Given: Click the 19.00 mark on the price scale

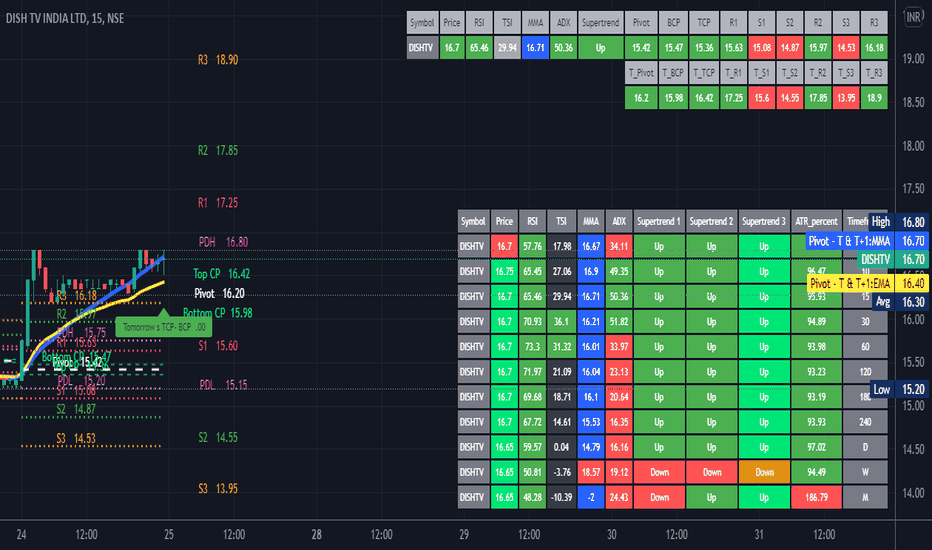Looking at the screenshot, I should coord(911,60).
